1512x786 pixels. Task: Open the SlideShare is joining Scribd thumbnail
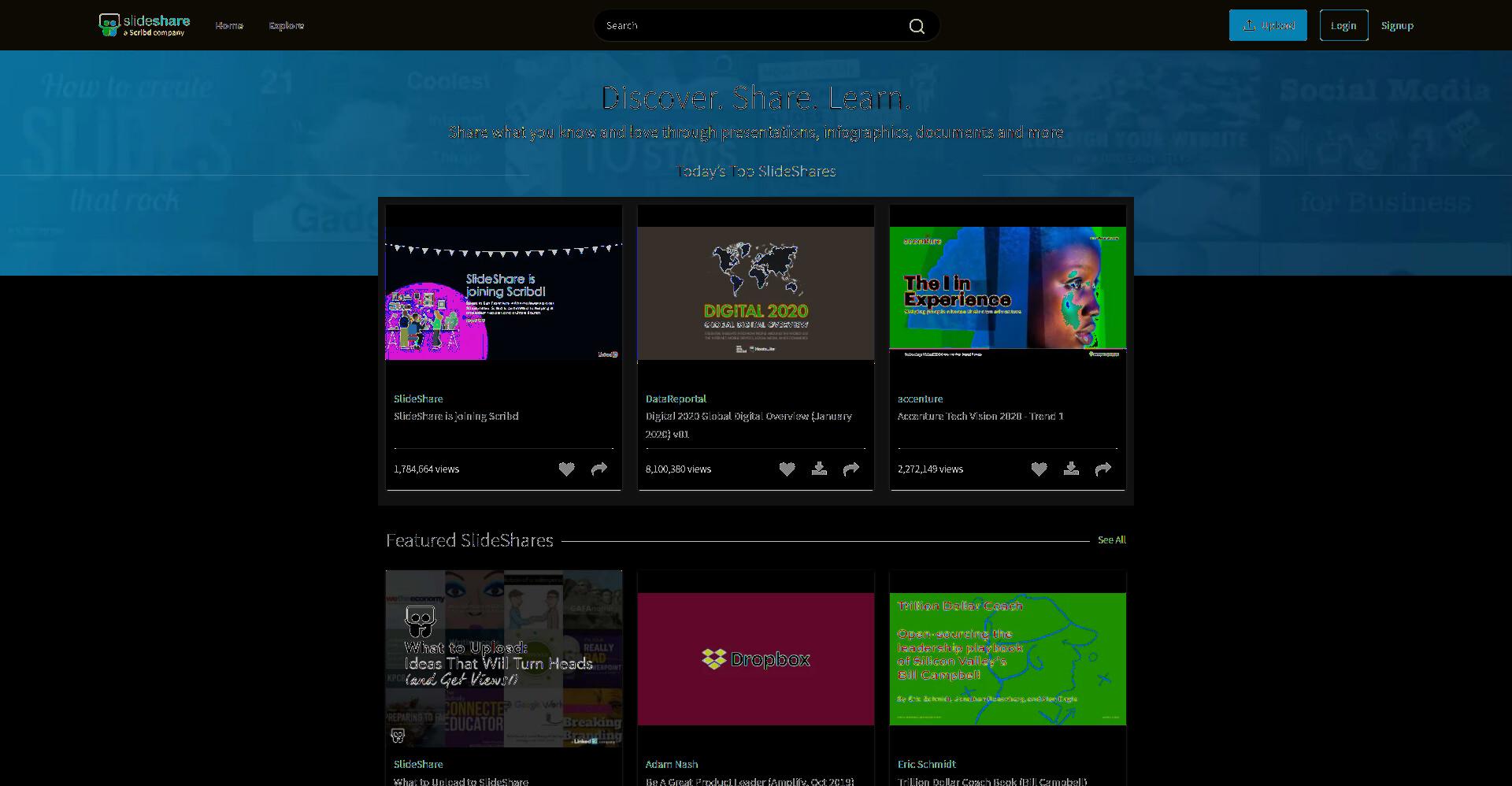[x=504, y=294]
